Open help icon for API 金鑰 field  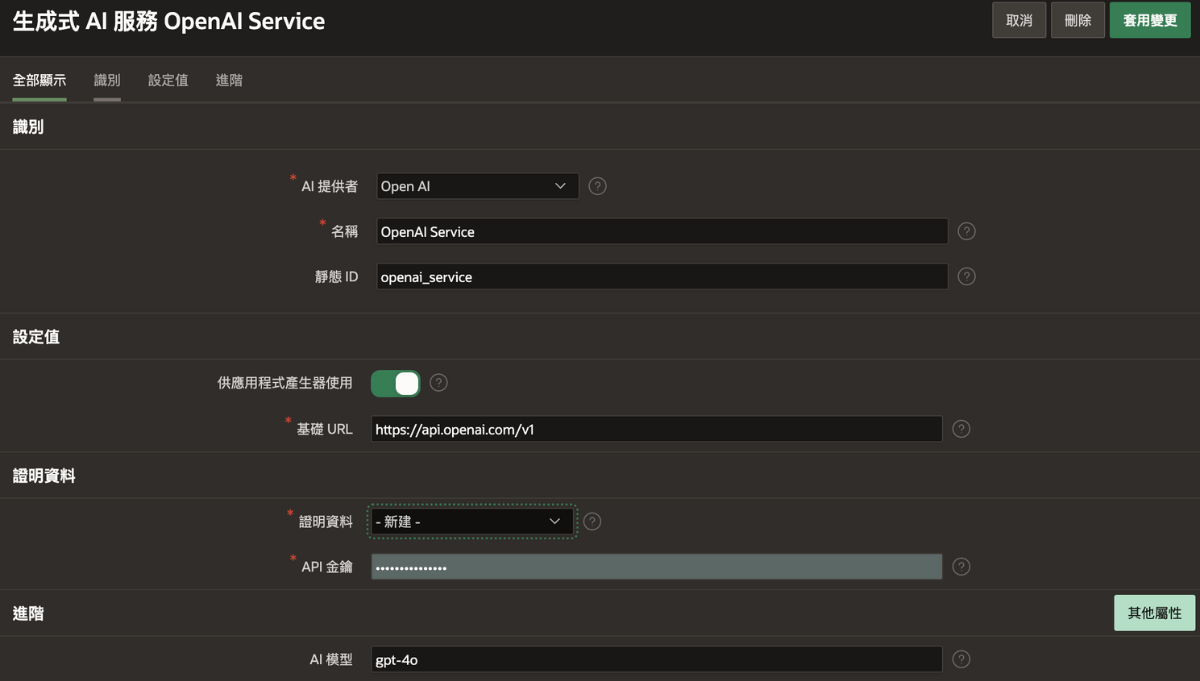[961, 567]
